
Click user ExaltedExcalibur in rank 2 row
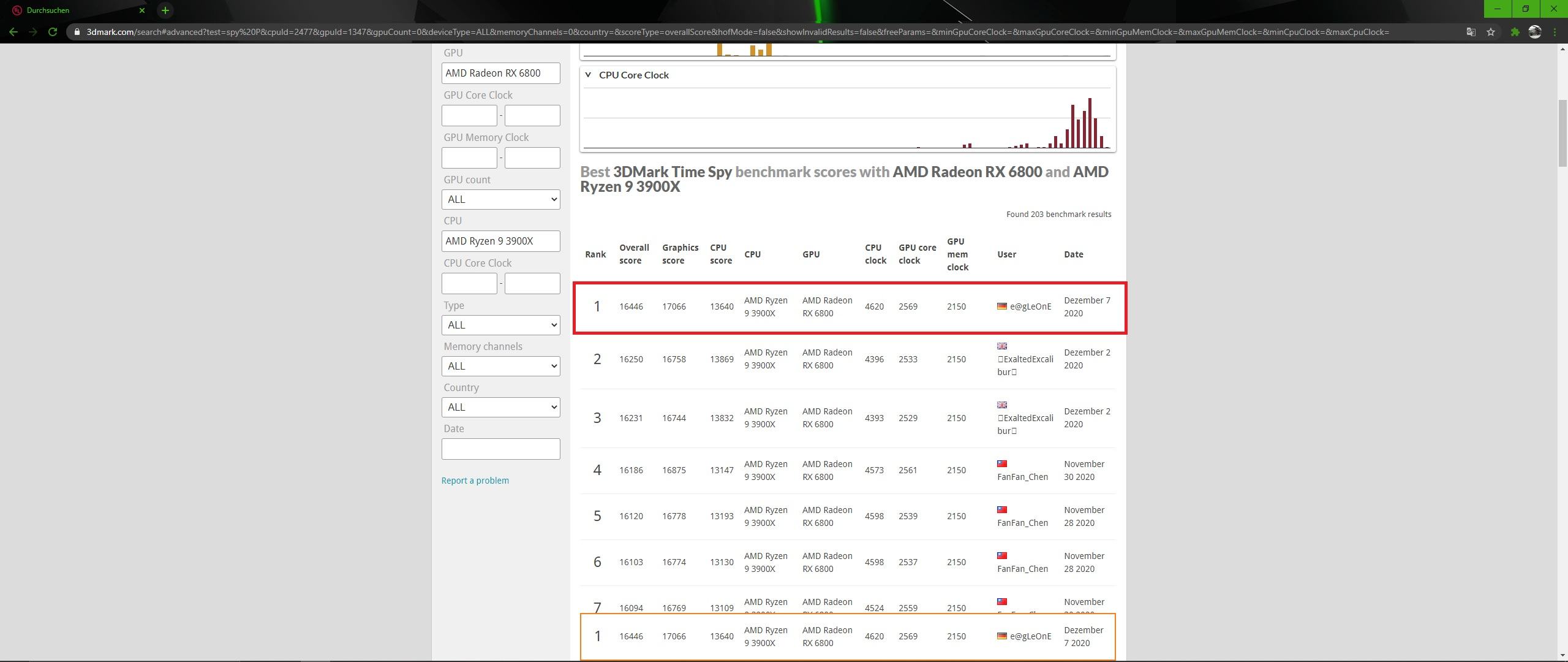pyautogui.click(x=1025, y=365)
